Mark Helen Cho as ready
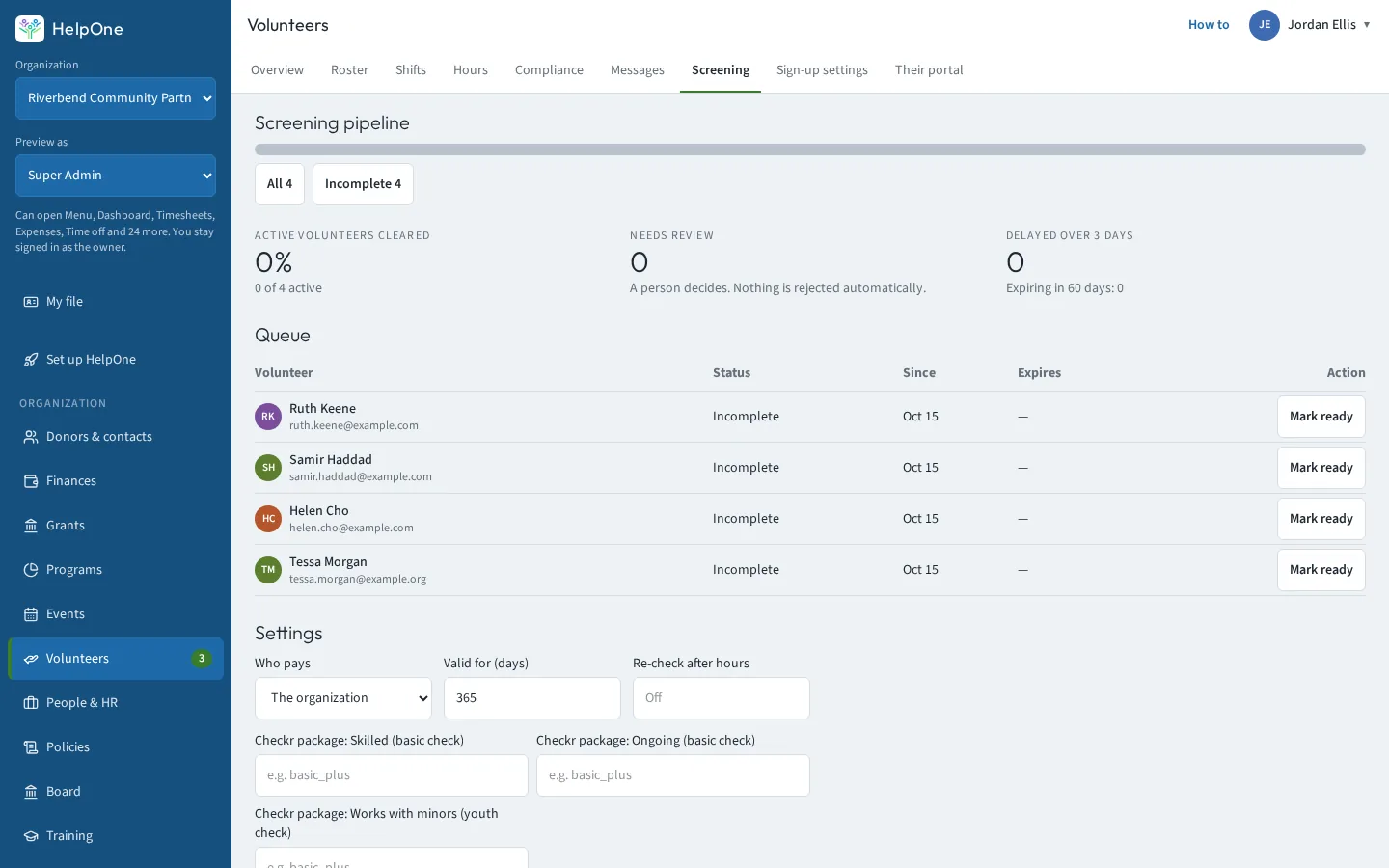The height and width of the screenshot is (868, 1389). [1321, 519]
